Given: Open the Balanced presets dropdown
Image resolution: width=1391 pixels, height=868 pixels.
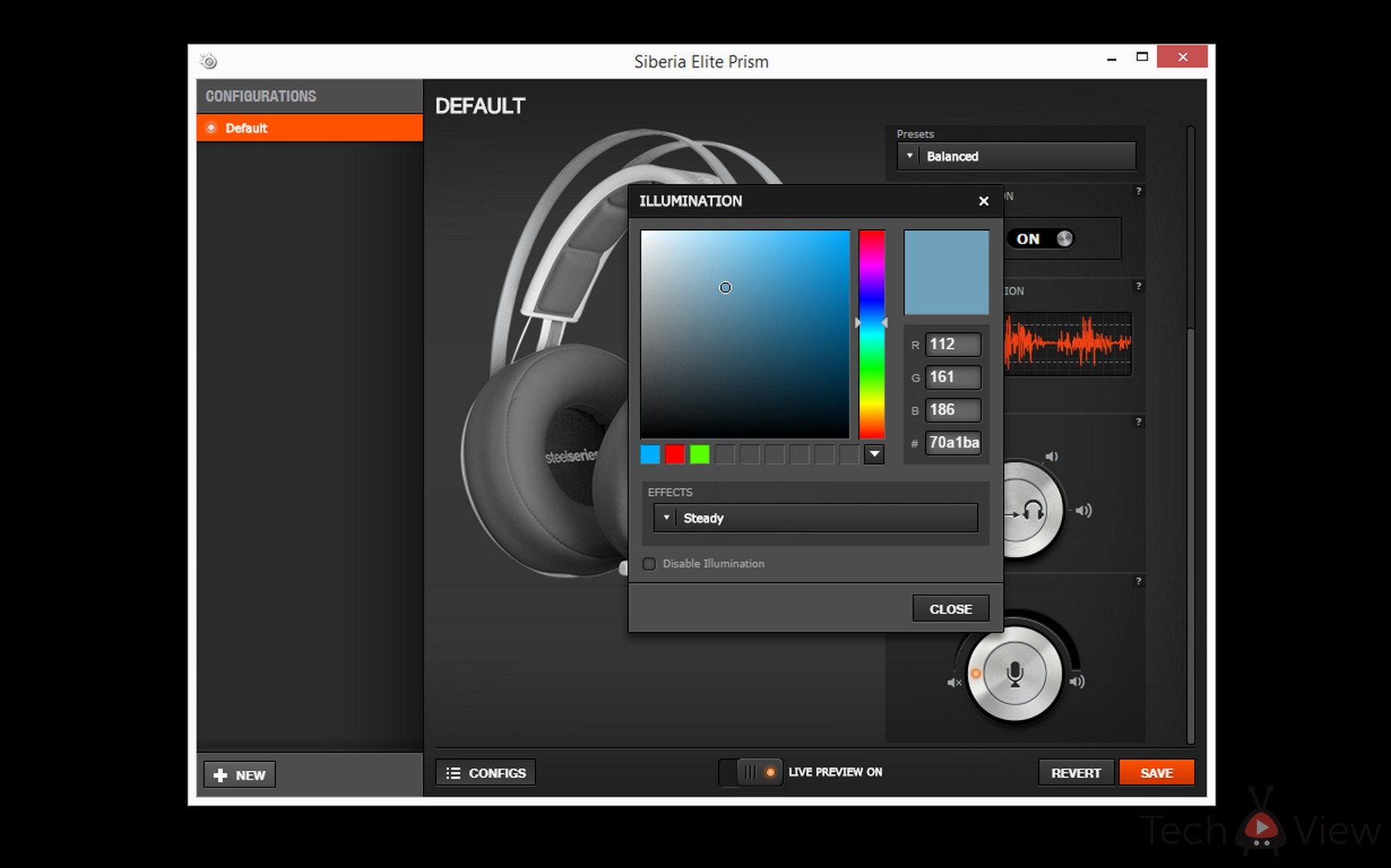Looking at the screenshot, I should tap(1016, 157).
